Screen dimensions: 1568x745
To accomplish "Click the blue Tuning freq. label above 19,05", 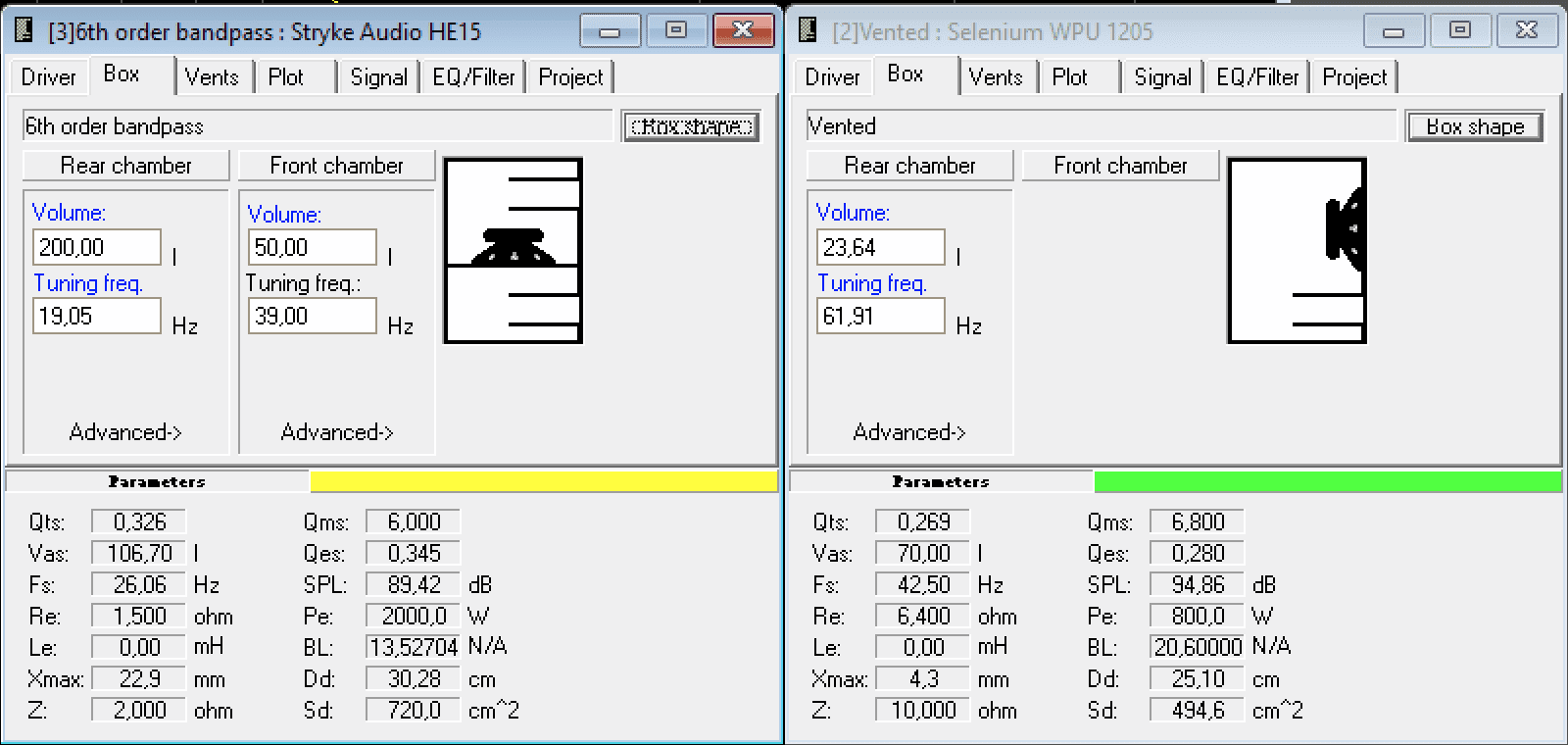I will click(88, 283).
